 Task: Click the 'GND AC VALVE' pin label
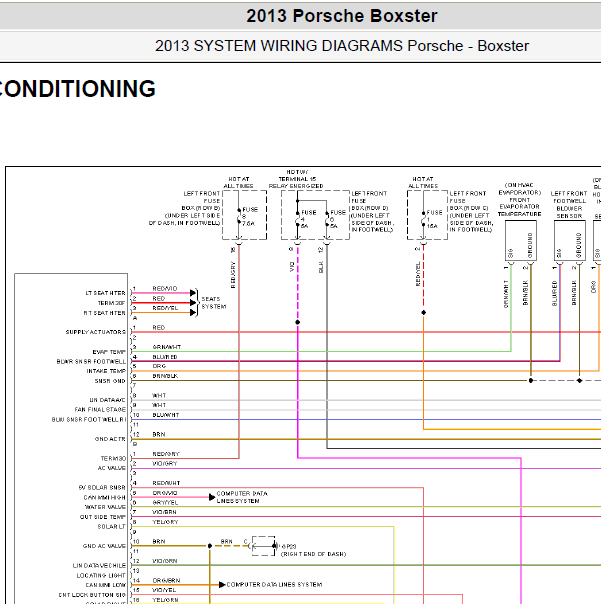[104, 546]
